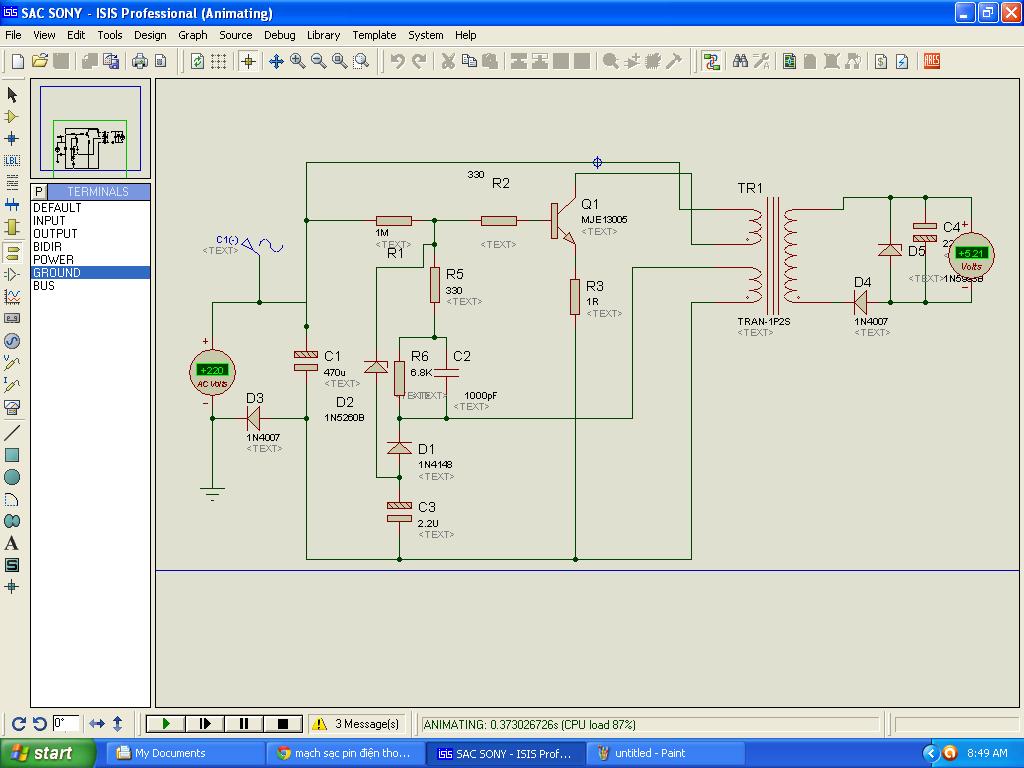The height and width of the screenshot is (768, 1024).
Task: Click the rotation angle input field
Action: 66,723
